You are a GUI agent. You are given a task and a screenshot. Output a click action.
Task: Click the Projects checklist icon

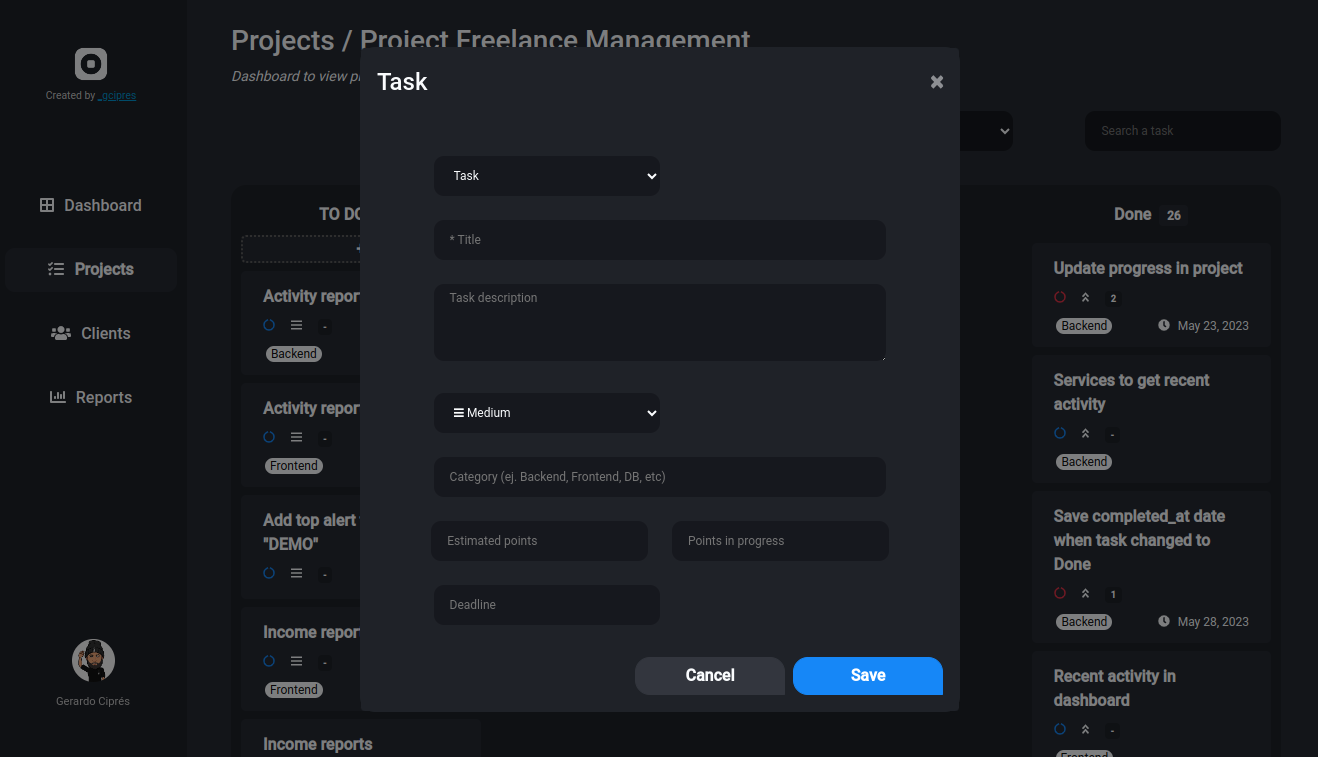(56, 269)
